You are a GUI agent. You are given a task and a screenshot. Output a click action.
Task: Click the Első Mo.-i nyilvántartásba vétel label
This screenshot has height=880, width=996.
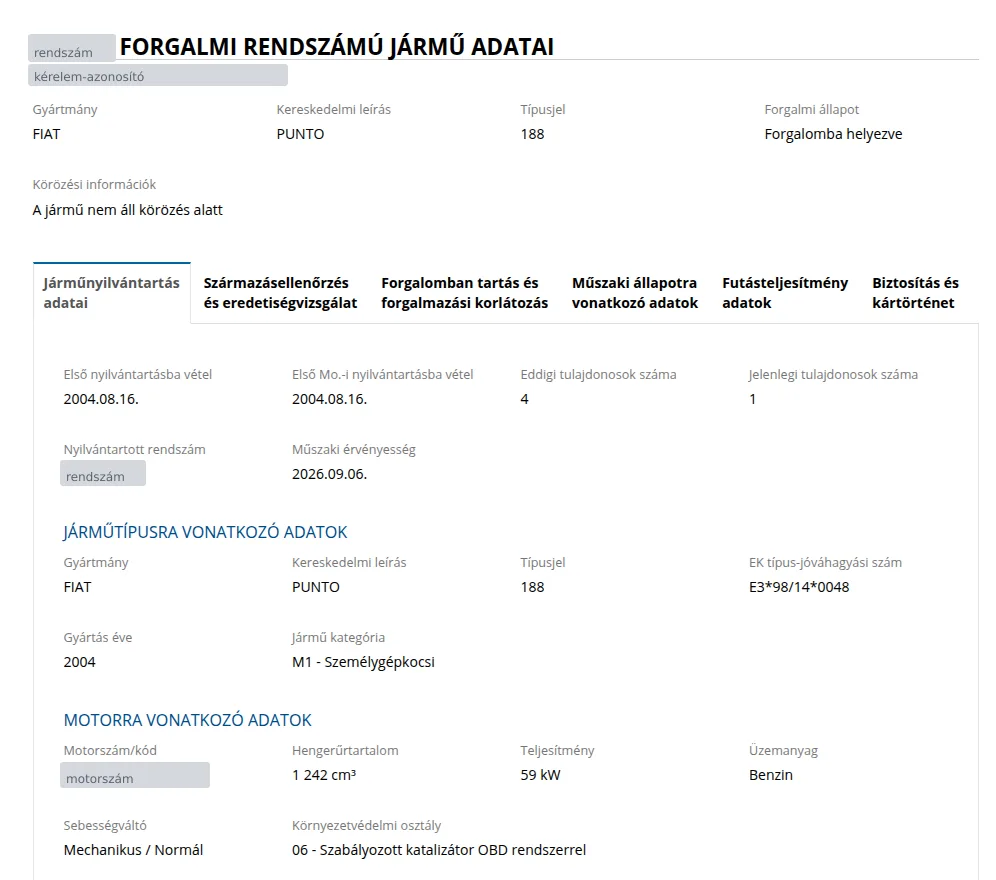coord(382,374)
